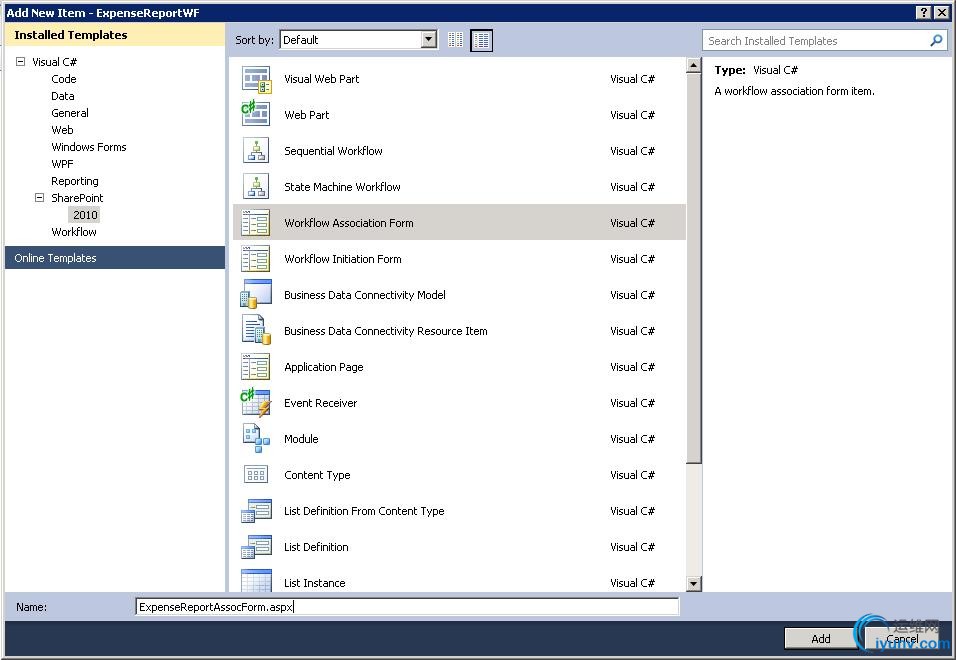The width and height of the screenshot is (956, 660).
Task: Click the List Definition template icon
Action: [256, 547]
